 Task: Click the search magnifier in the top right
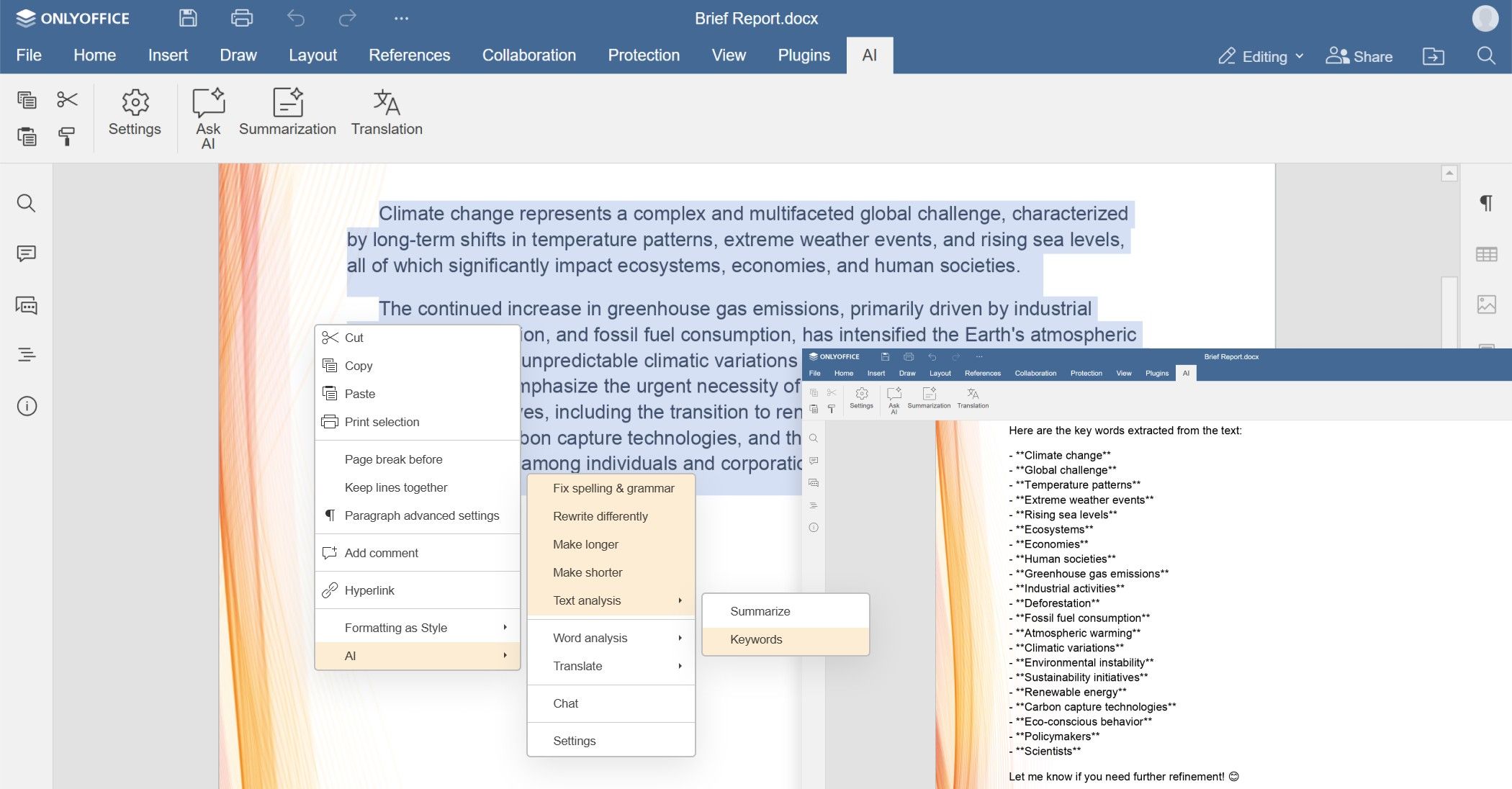click(x=1486, y=55)
